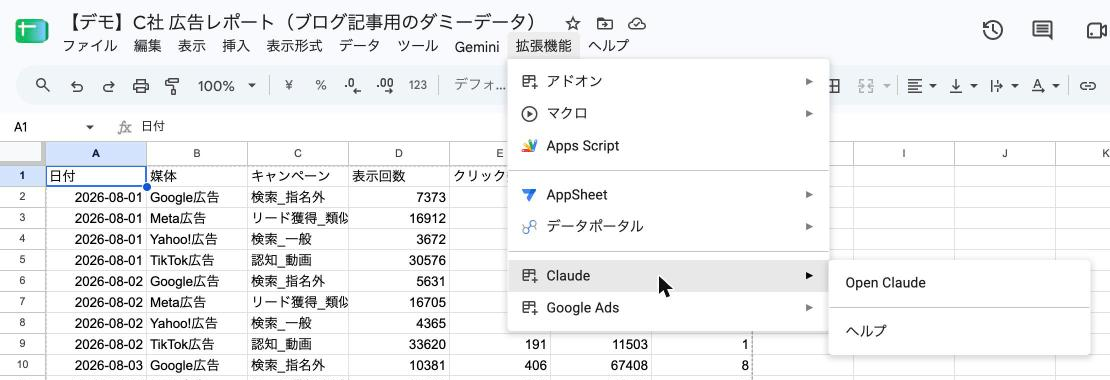Select TikTok広告 cell in row 5
Image resolution: width=1110 pixels, height=380 pixels.
[197, 260]
